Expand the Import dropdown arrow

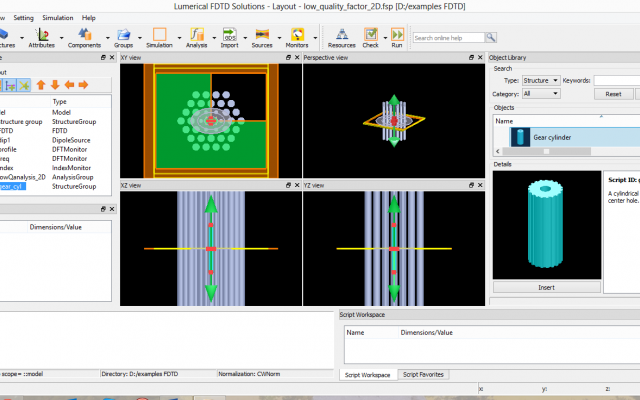tap(245, 38)
